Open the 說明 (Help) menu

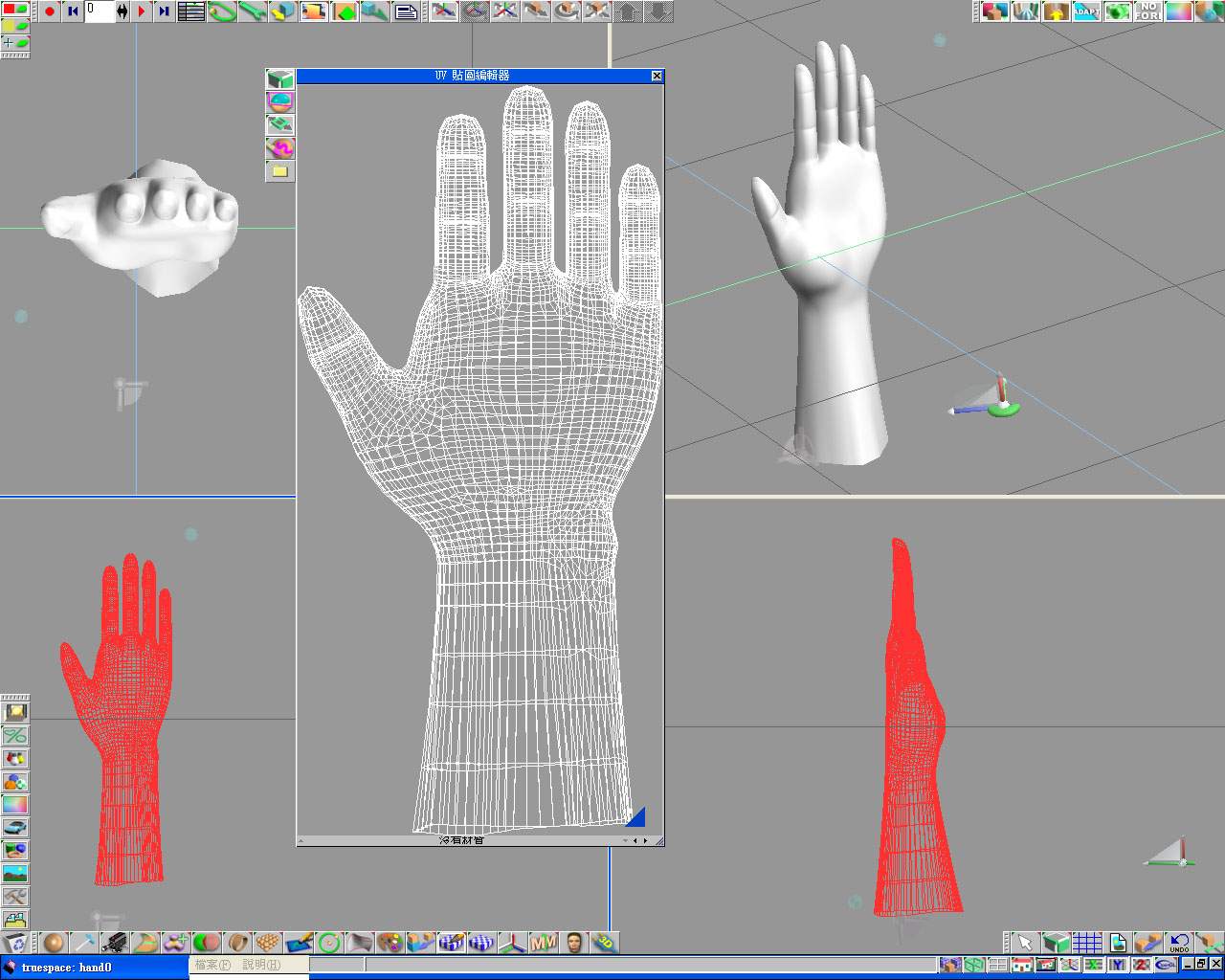coord(260,965)
